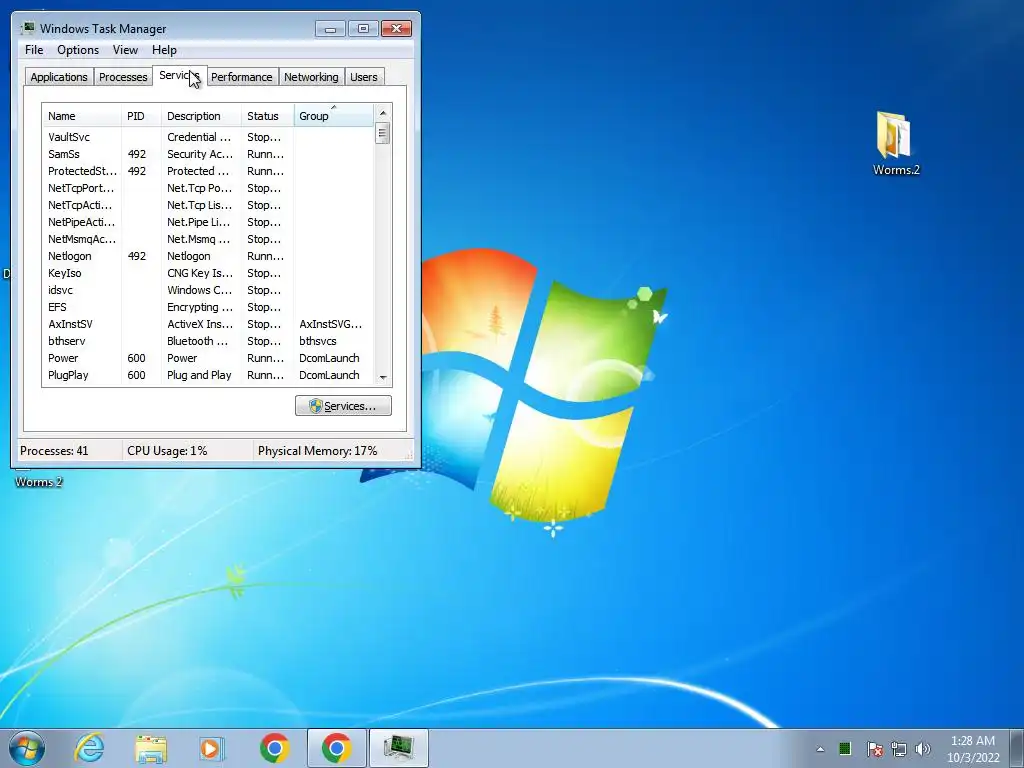Image resolution: width=1024 pixels, height=768 pixels.
Task: Select the PlugPlay service row
Action: tap(208, 375)
